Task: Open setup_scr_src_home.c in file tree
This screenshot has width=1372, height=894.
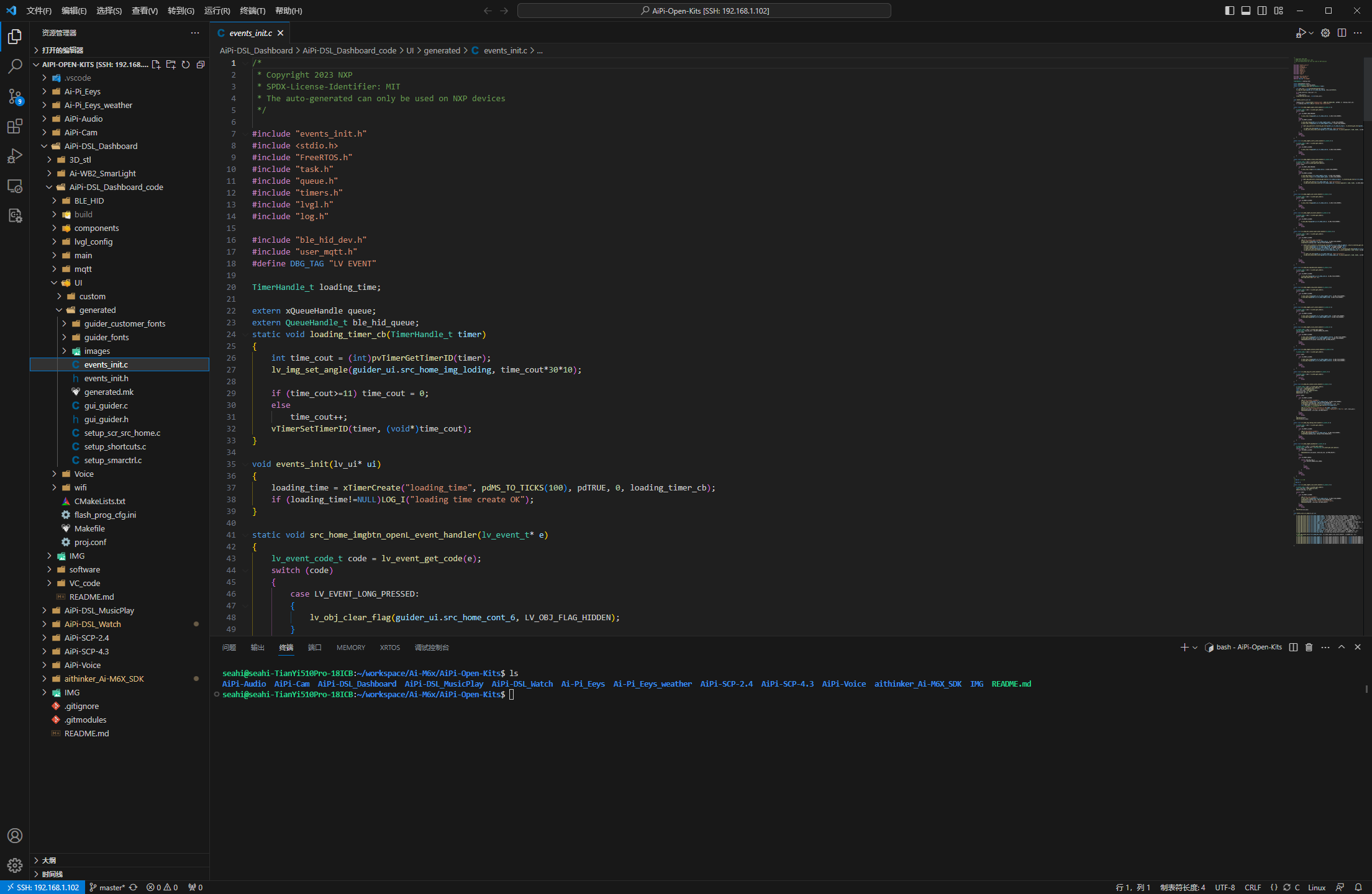Action: click(119, 433)
